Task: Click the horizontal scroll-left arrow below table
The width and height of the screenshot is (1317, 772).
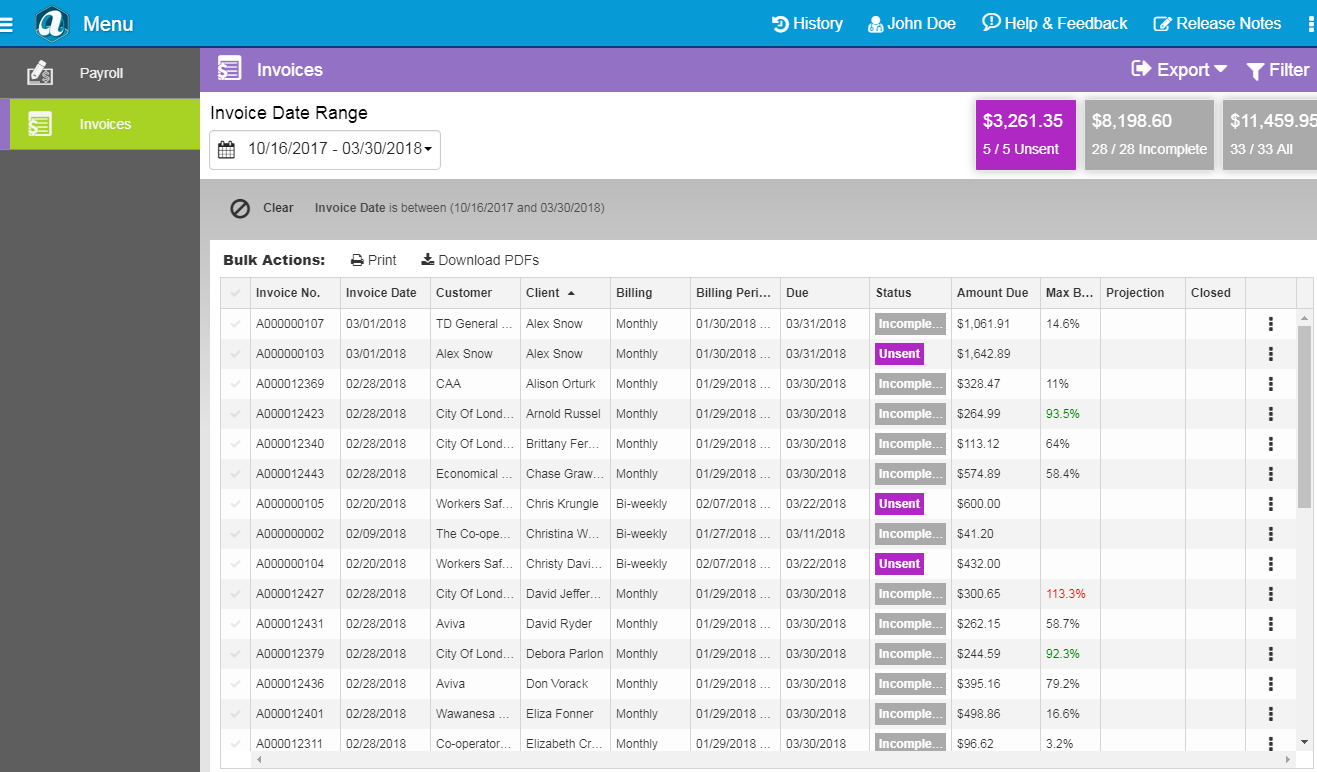Action: coord(259,759)
